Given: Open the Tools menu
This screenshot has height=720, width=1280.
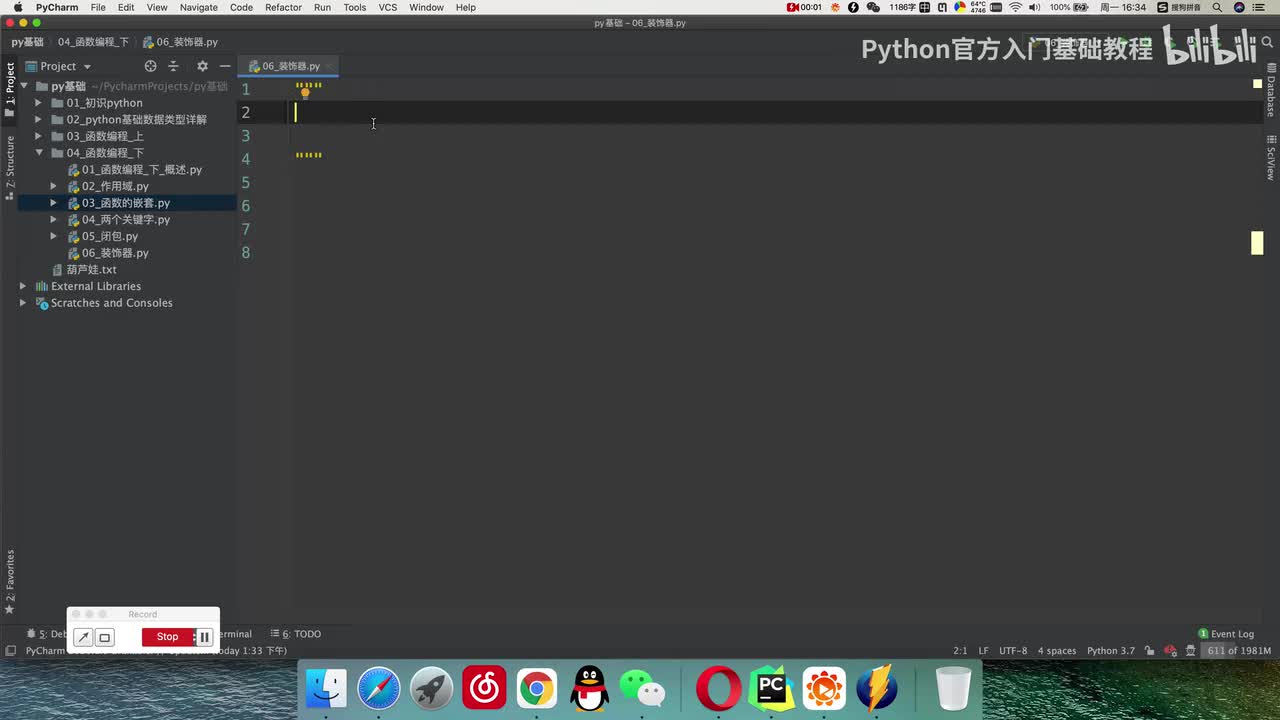Looking at the screenshot, I should point(354,7).
